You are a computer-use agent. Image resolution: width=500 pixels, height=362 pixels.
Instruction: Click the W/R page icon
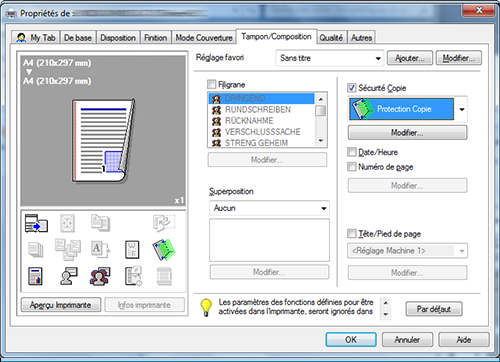click(x=132, y=250)
